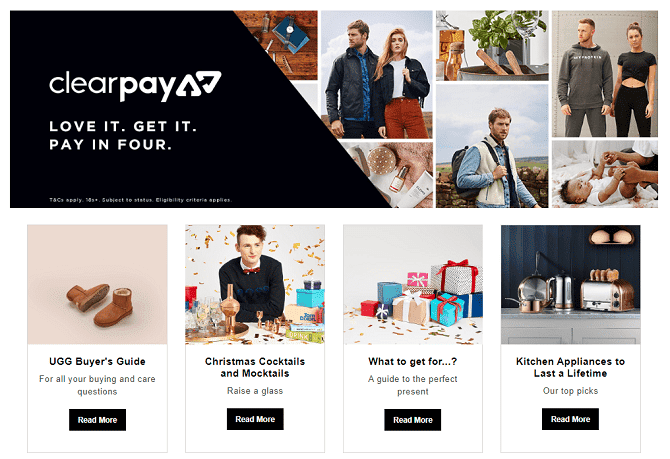Open the Christmas cocktails party photo
This screenshot has width=670, height=459.
[255, 285]
